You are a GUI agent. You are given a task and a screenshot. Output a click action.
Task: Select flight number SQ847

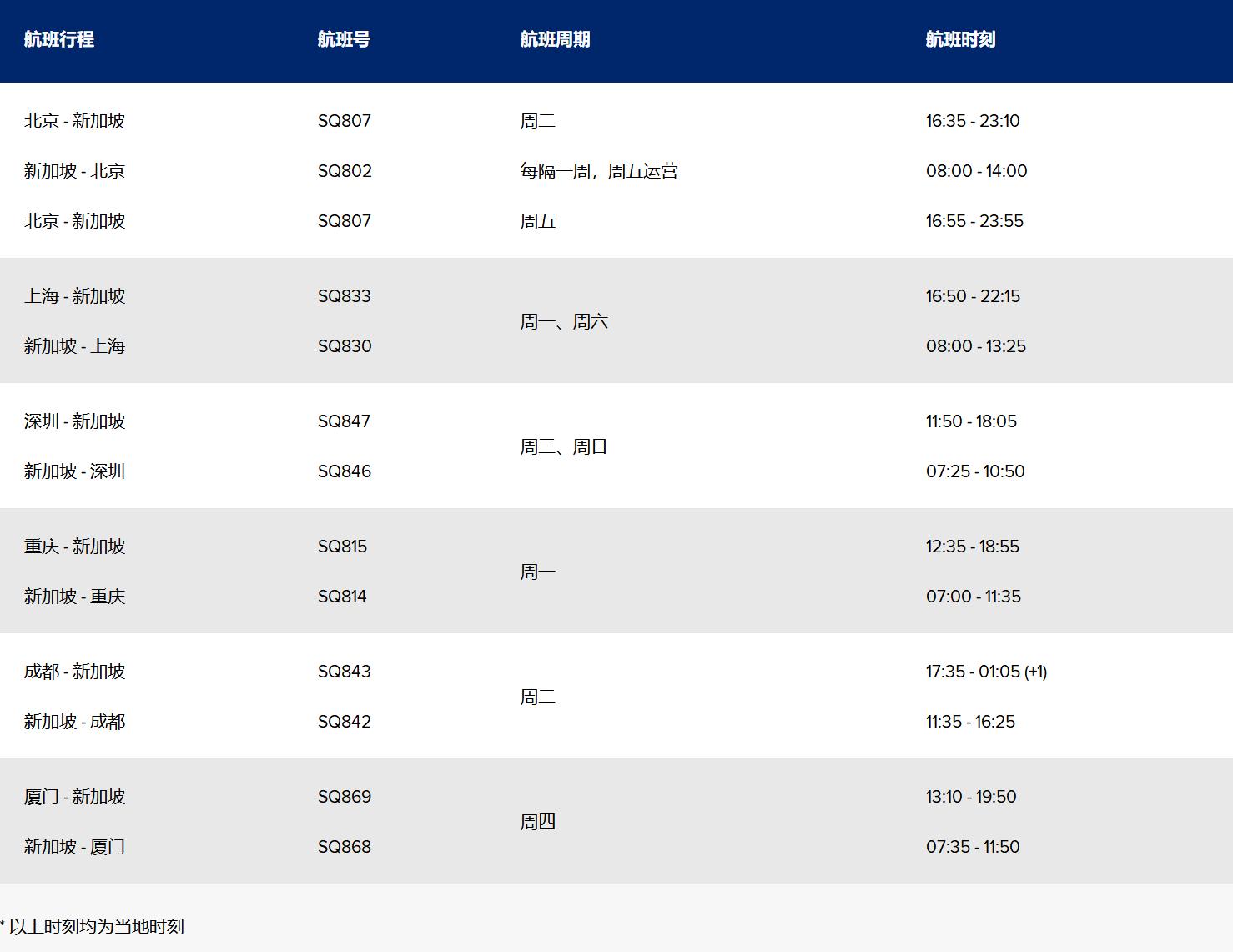(x=344, y=421)
